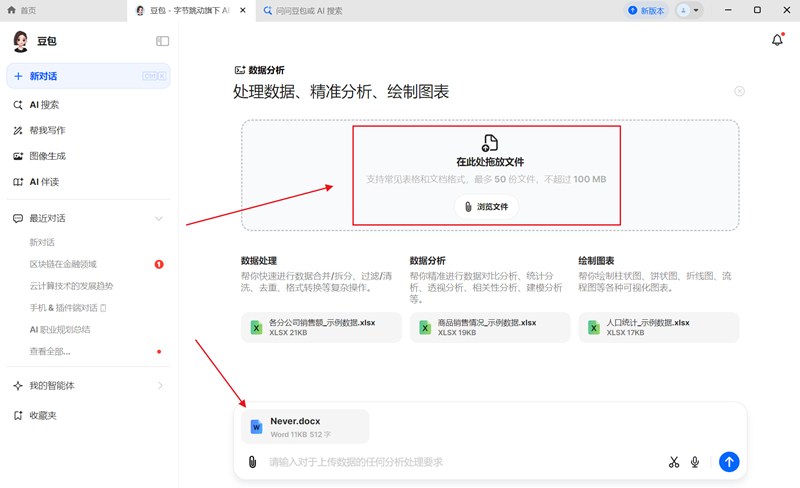This screenshot has height=488, width=800.
Task: Open the user account dropdown in title bar
Action: [689, 10]
